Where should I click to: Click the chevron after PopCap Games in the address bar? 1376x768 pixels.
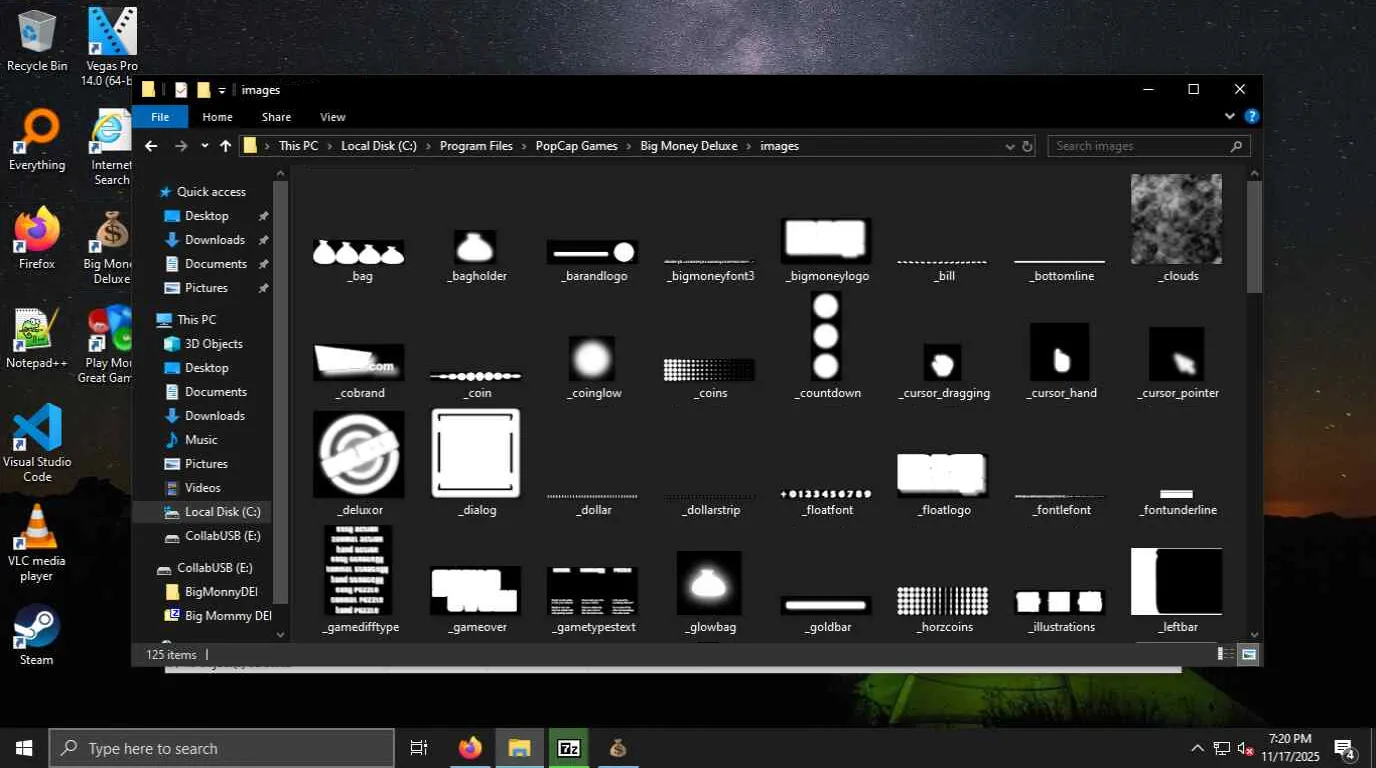click(629, 146)
